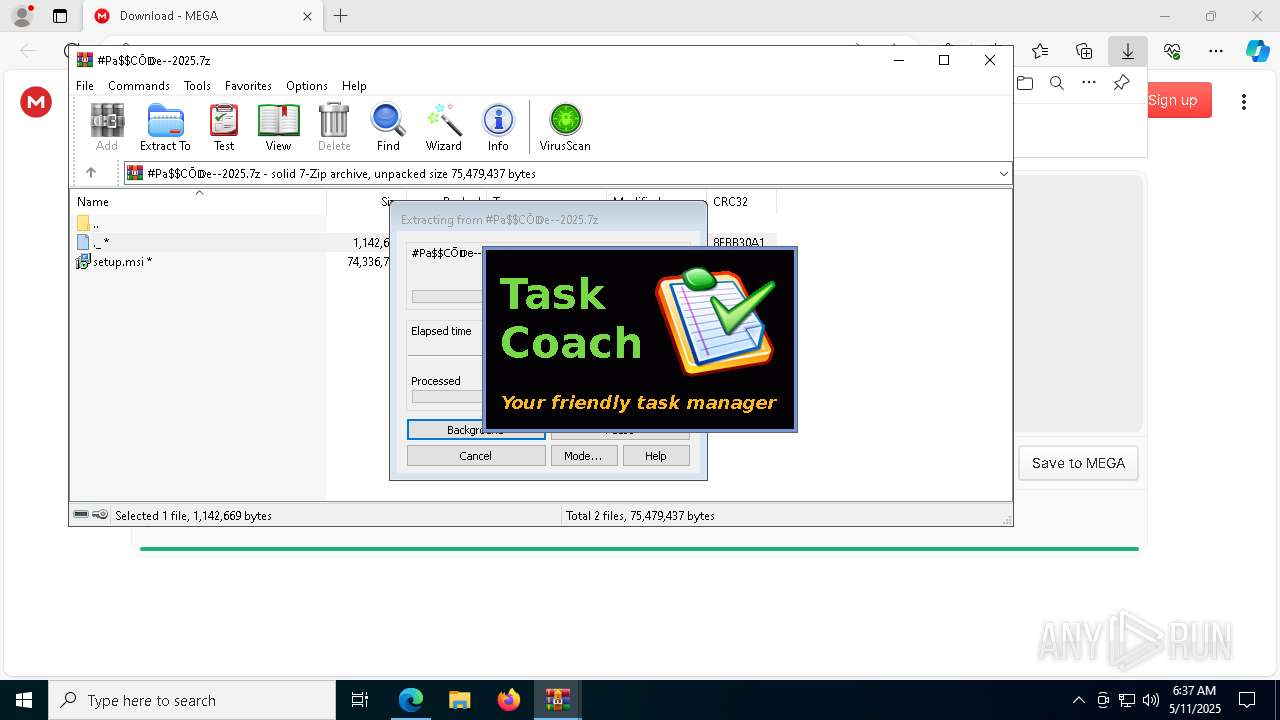Viewport: 1280px width, 720px height.
Task: Open Copilot icon in Edge
Action: 1257,51
